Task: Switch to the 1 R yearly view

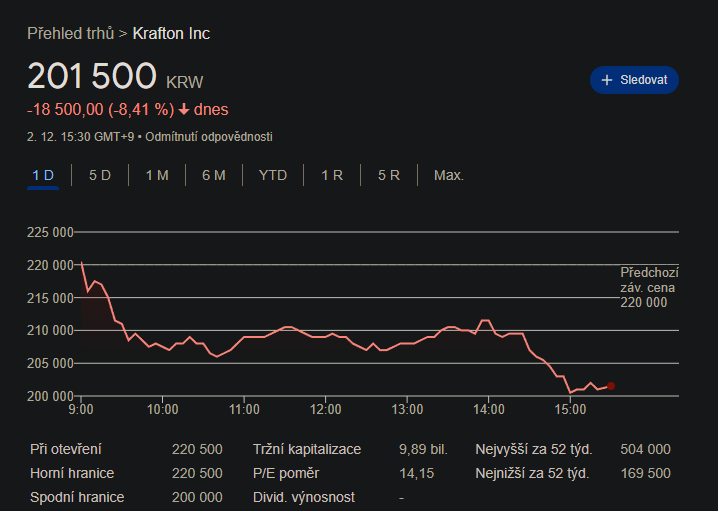Action: coord(332,175)
